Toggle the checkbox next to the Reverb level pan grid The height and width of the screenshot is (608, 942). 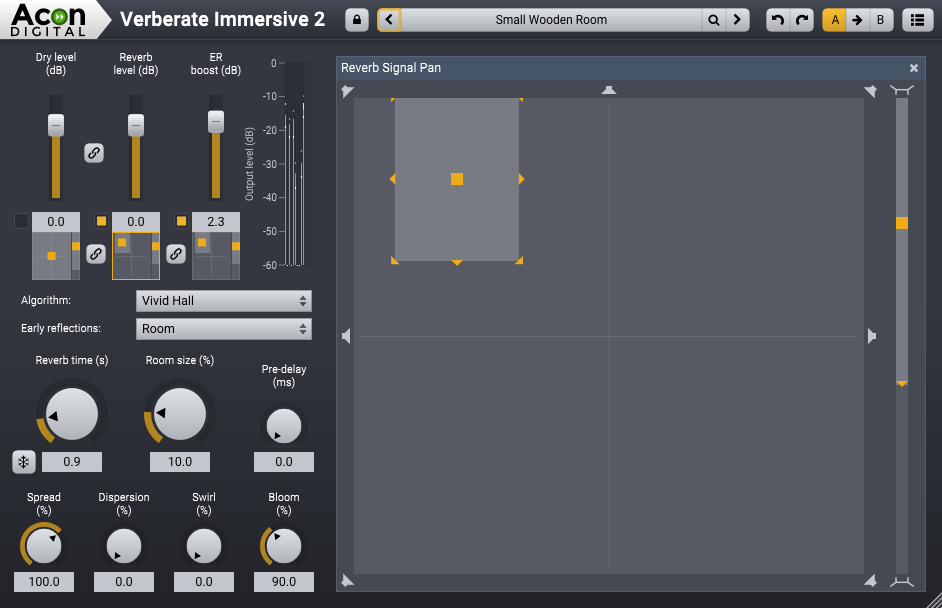[103, 221]
